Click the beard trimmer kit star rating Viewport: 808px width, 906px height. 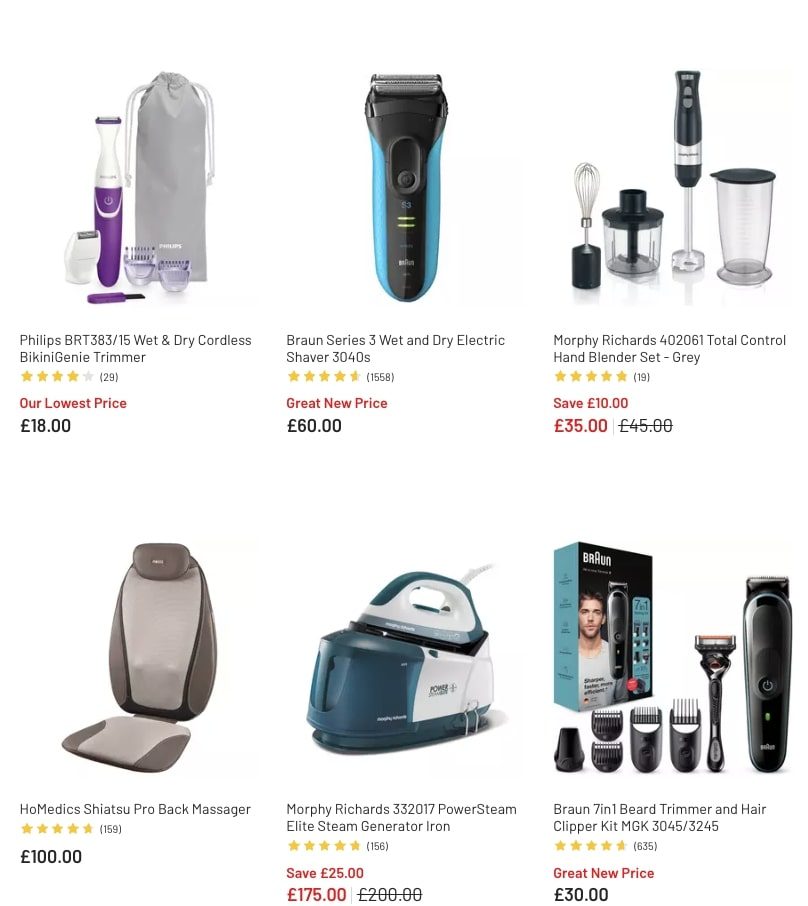pyautogui.click(x=591, y=846)
